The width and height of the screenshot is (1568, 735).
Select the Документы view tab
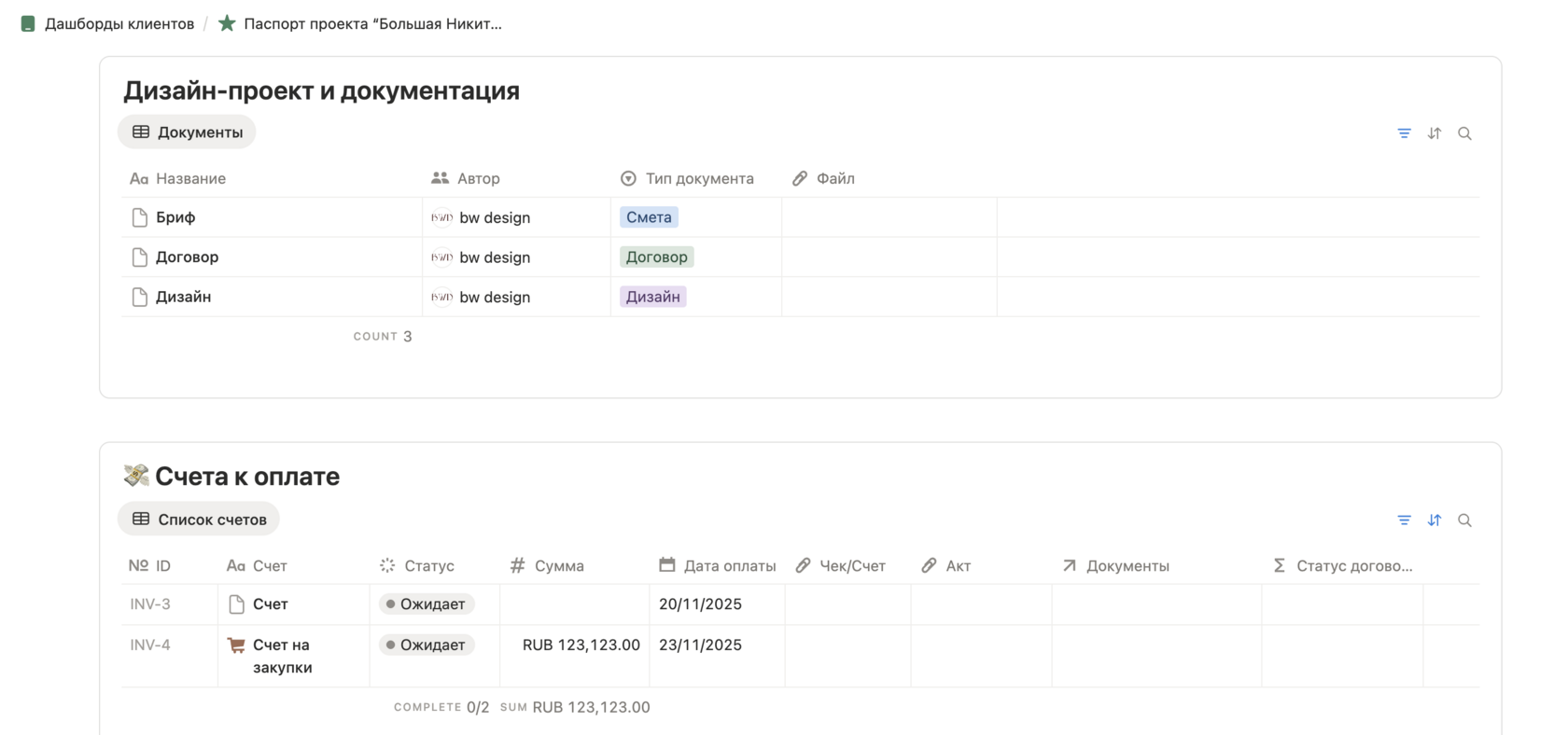[187, 132]
